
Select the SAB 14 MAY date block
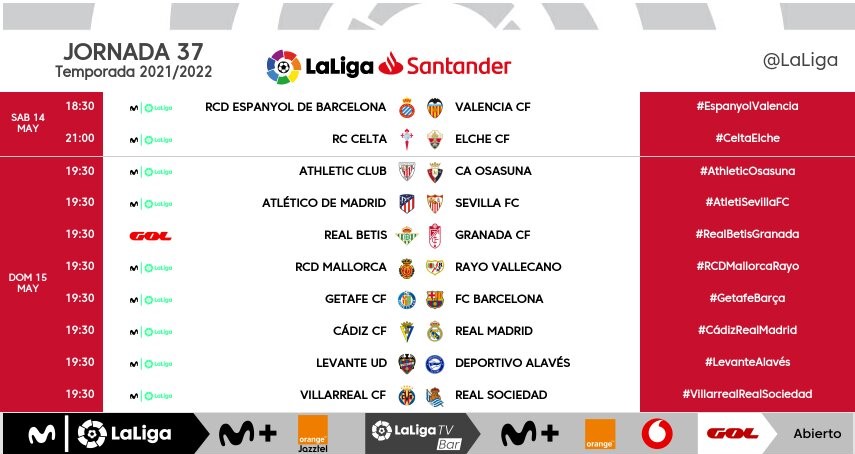point(28,123)
